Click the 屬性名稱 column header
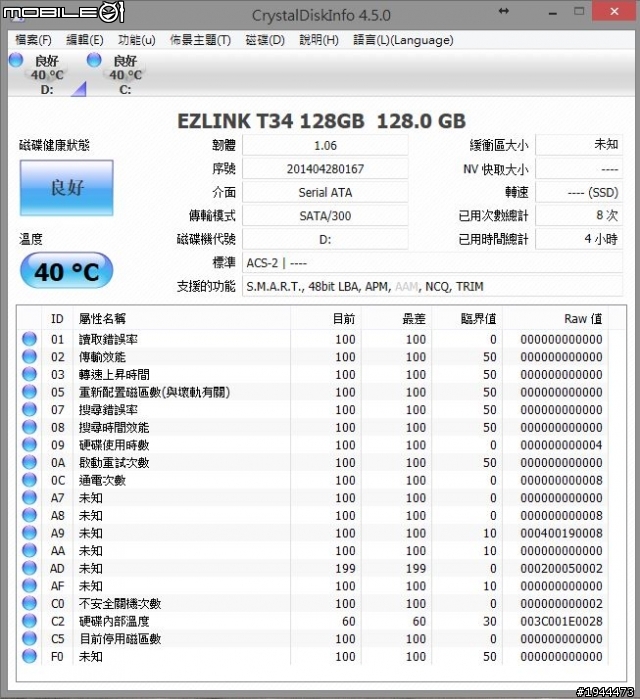Viewport: 640px width, 700px height. coord(182,319)
